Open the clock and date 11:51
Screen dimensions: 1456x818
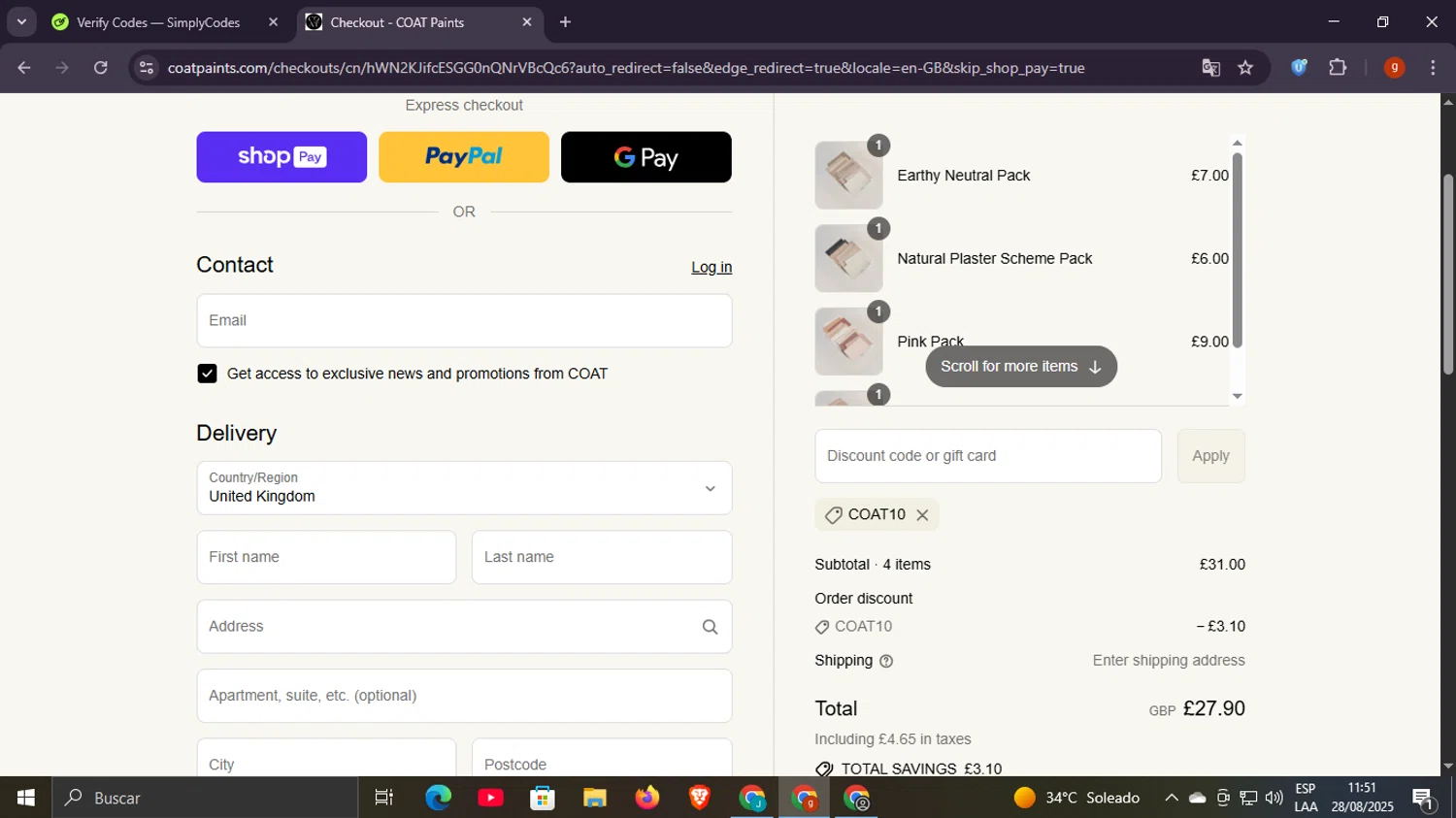click(x=1363, y=798)
